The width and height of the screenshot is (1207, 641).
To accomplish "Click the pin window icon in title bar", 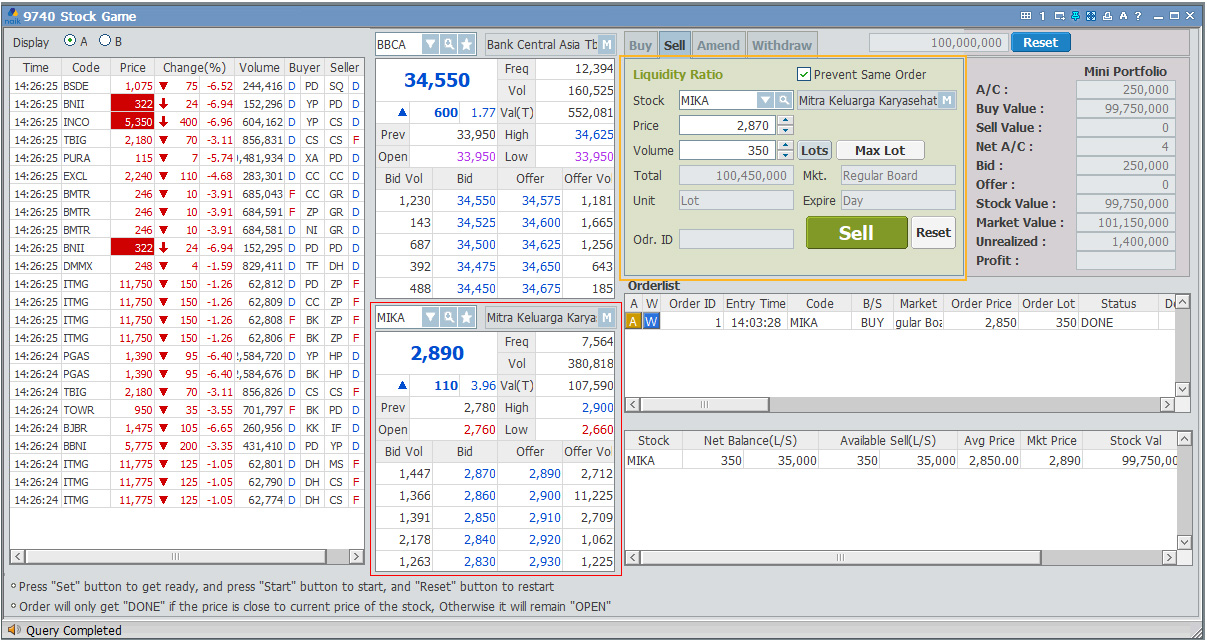I will pyautogui.click(x=1075, y=16).
